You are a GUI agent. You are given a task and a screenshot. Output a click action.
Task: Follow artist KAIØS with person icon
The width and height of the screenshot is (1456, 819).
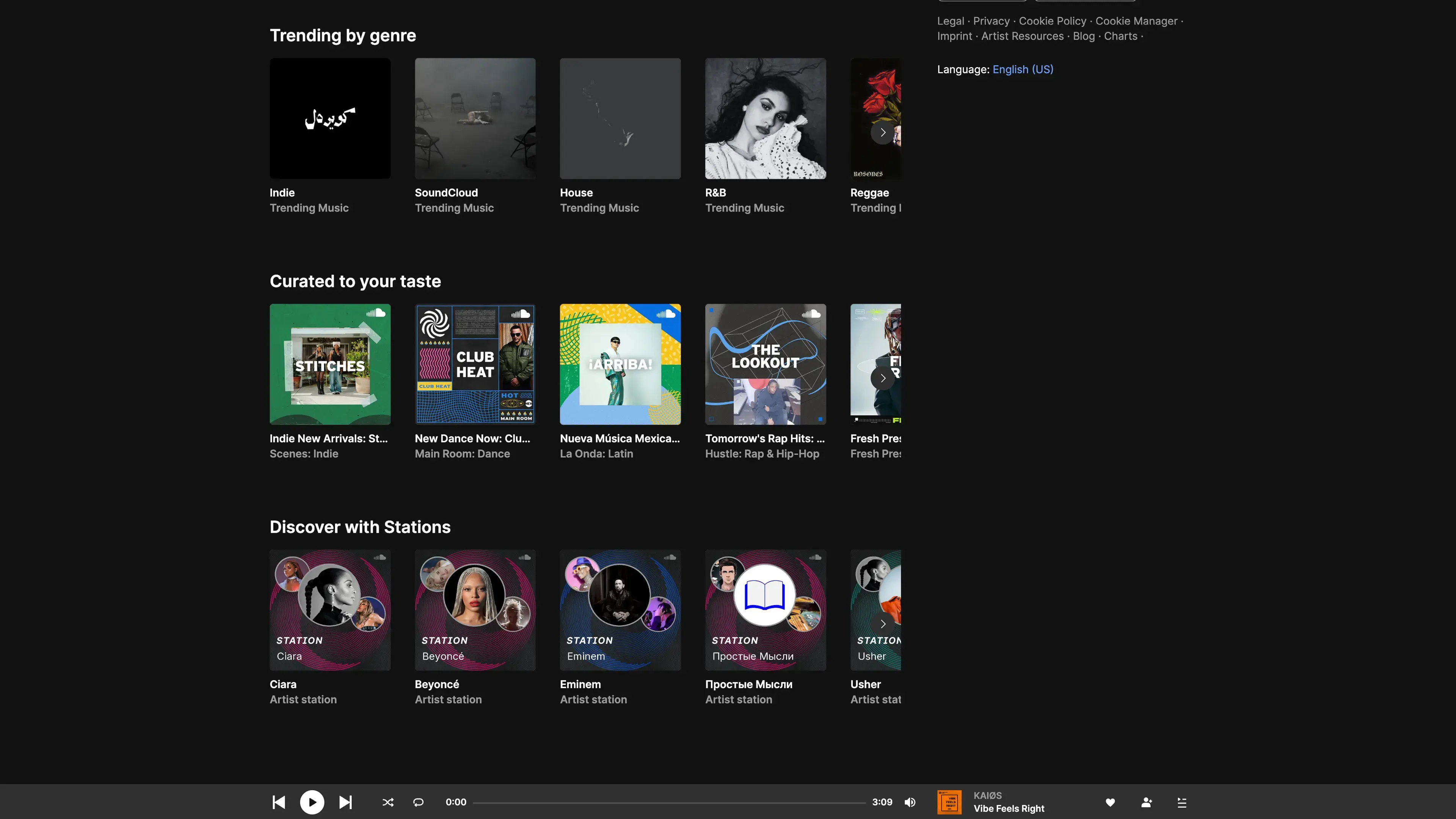pos(1146,802)
